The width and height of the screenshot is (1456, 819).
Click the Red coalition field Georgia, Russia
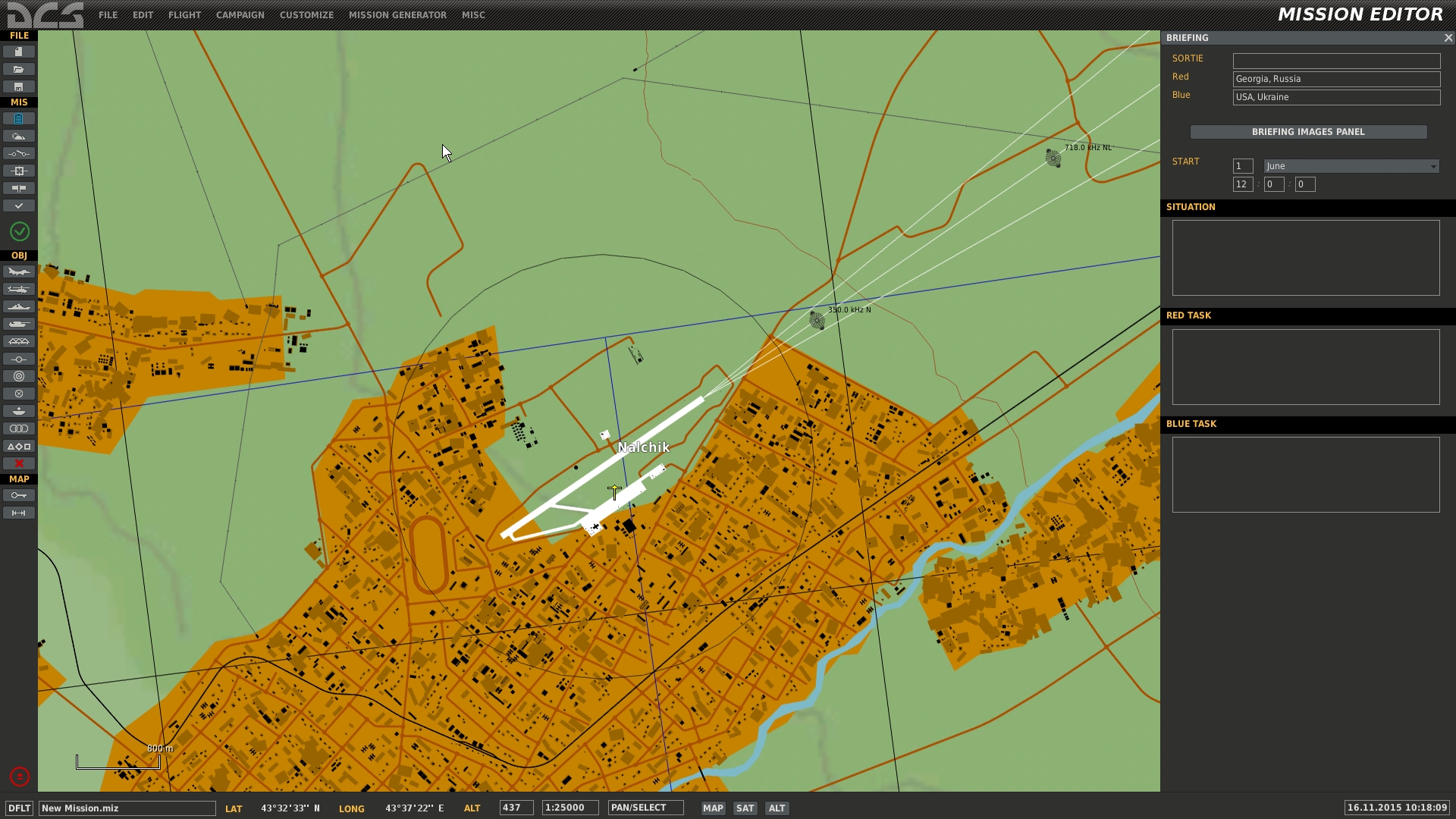pos(1336,79)
